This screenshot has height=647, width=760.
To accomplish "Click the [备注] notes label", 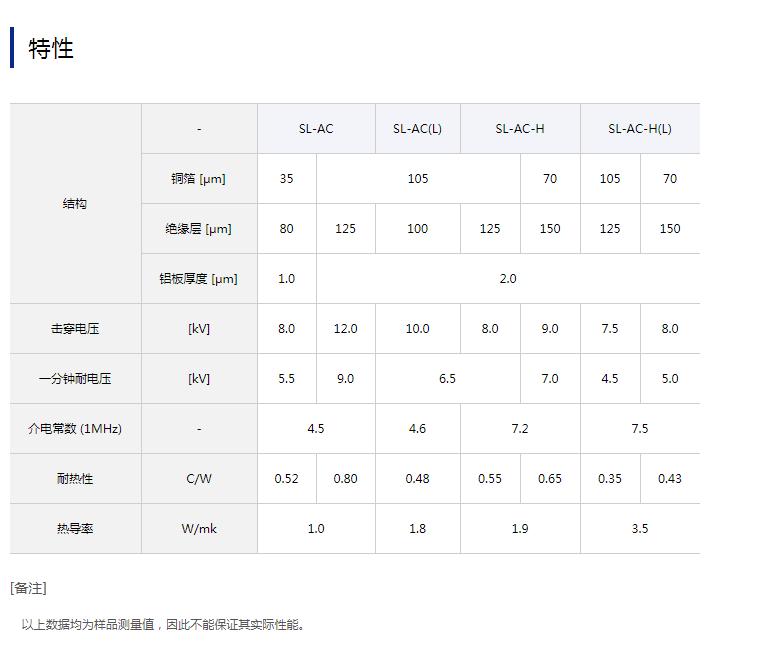I will pos(28,588).
